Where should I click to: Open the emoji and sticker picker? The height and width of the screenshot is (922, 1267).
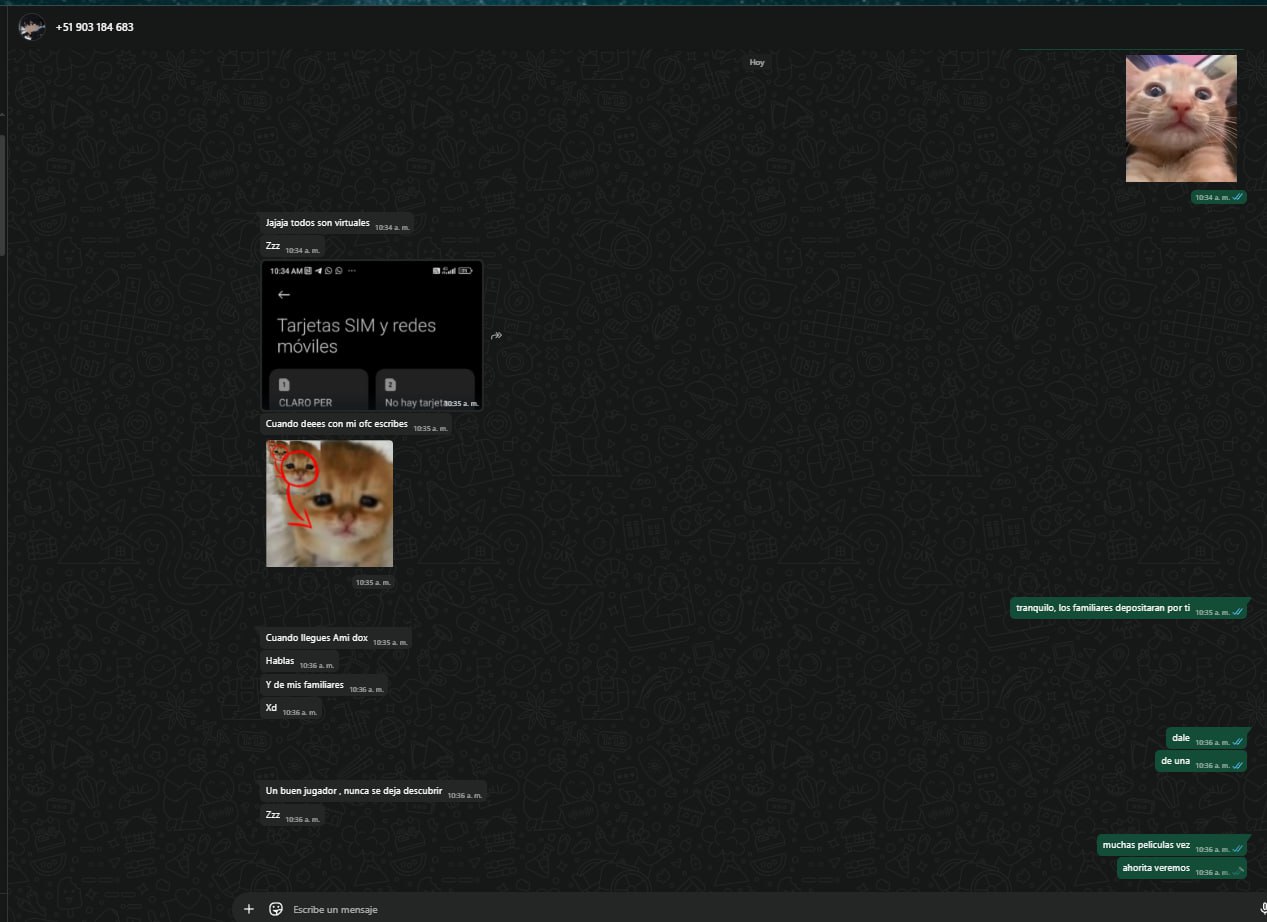click(276, 909)
